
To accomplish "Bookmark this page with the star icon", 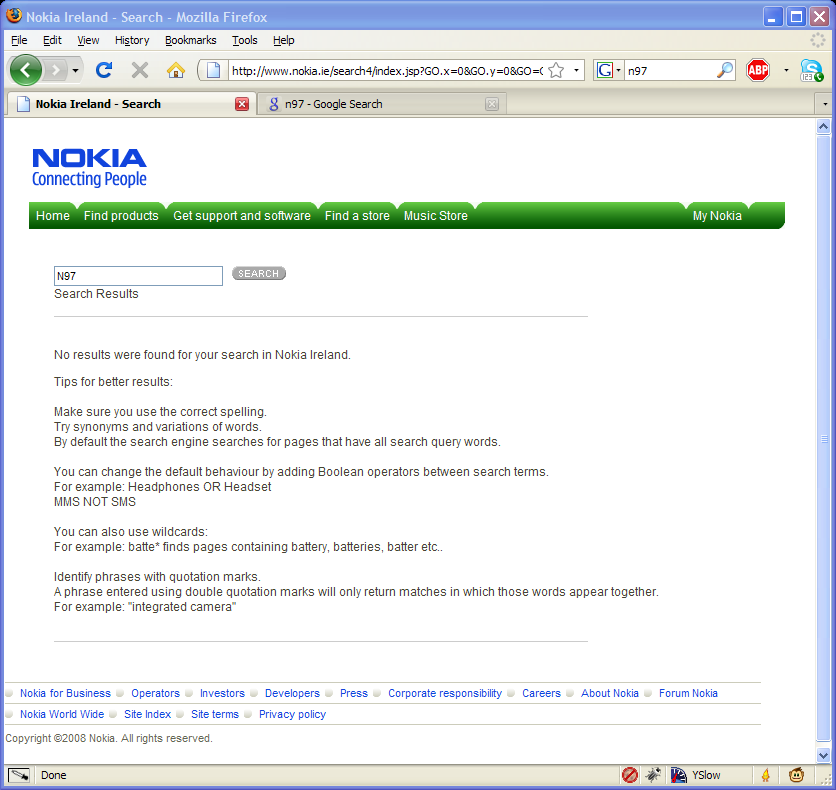I will point(556,70).
